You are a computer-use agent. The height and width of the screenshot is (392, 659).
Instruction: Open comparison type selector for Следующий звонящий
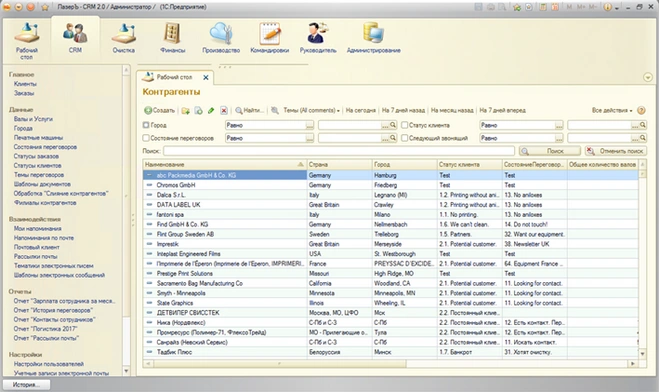[559, 138]
